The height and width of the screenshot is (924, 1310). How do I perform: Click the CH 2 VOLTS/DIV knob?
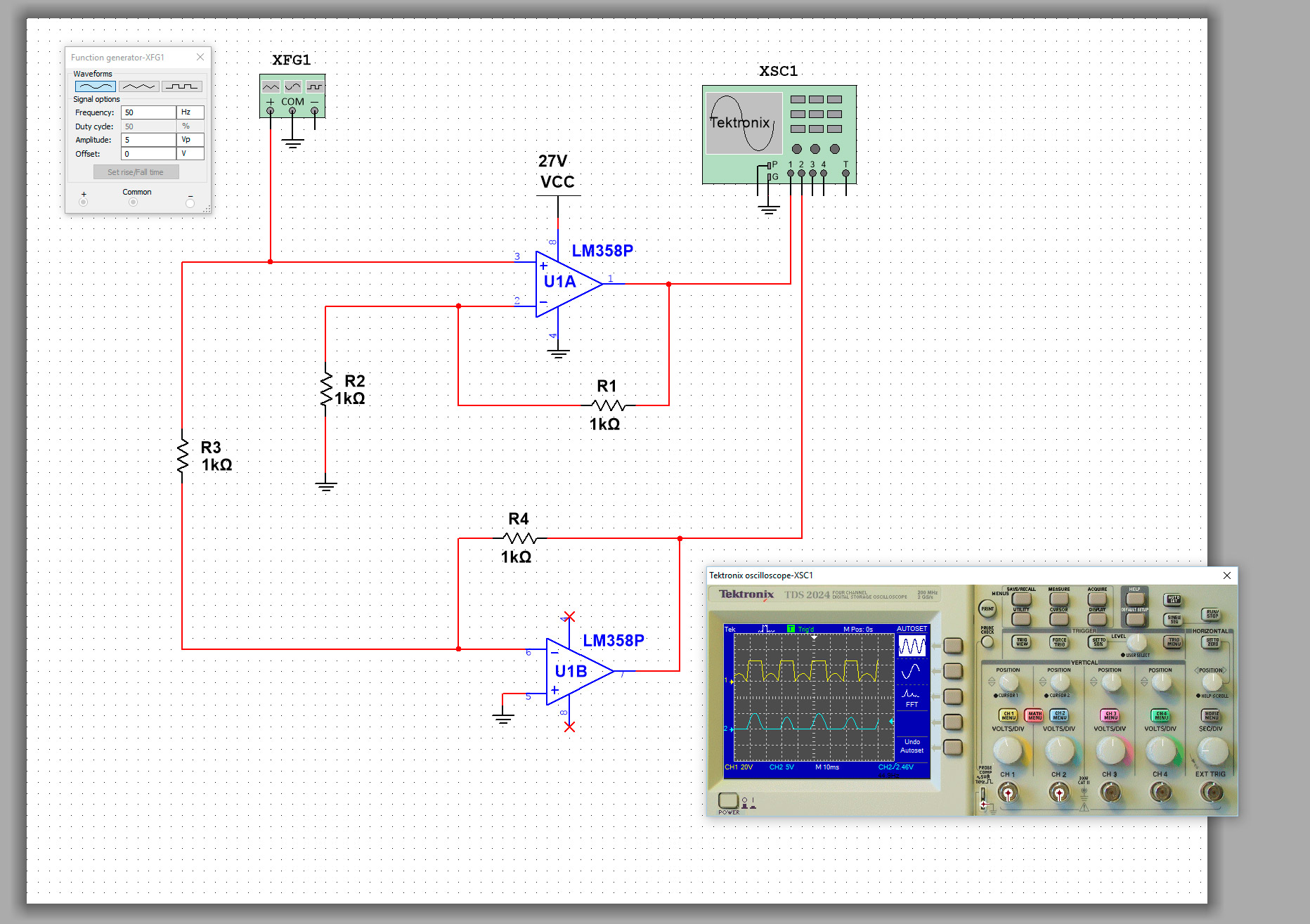point(1059,751)
